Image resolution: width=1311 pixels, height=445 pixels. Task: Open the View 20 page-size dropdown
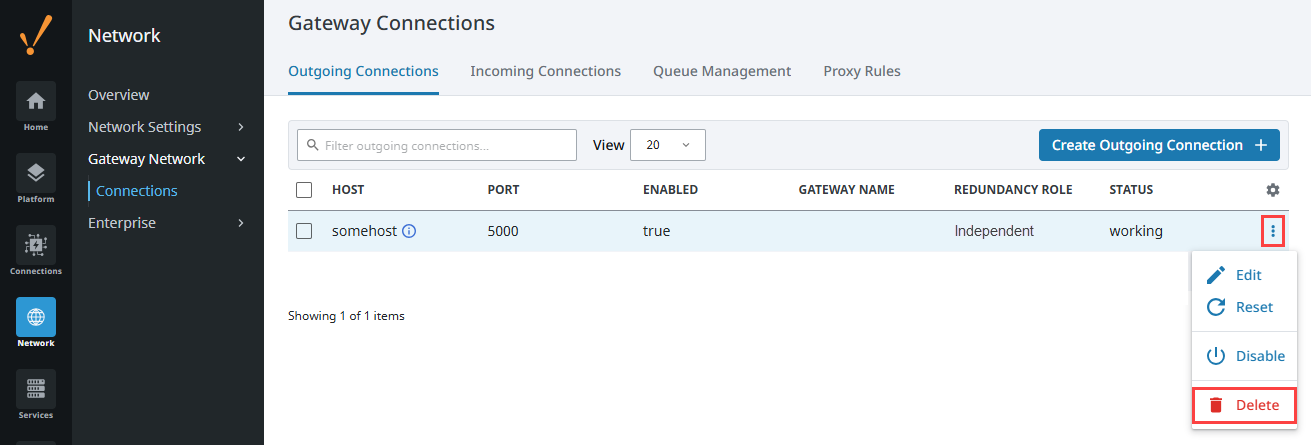point(668,145)
